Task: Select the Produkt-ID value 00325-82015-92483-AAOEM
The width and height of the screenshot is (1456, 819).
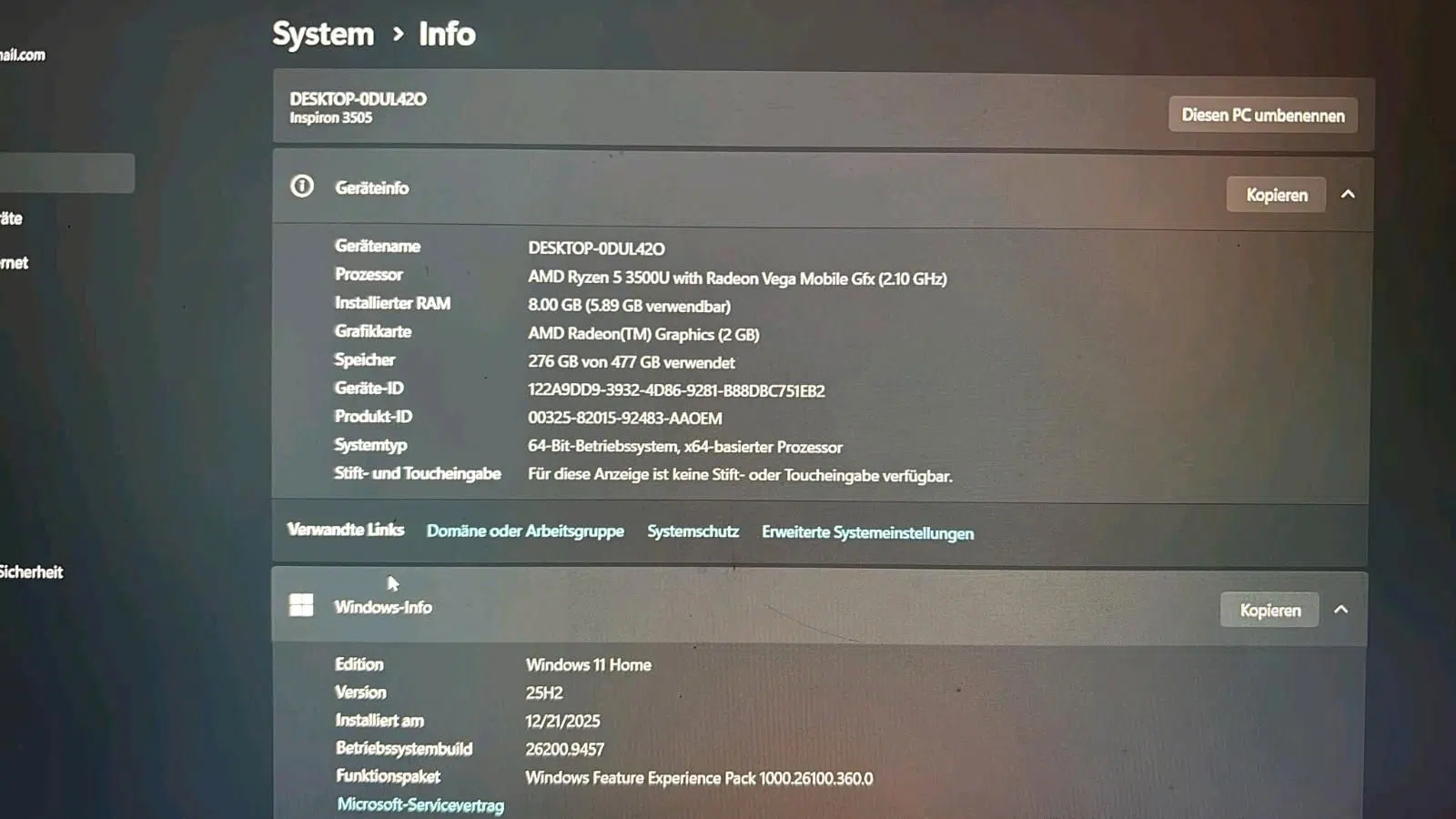Action: click(625, 419)
